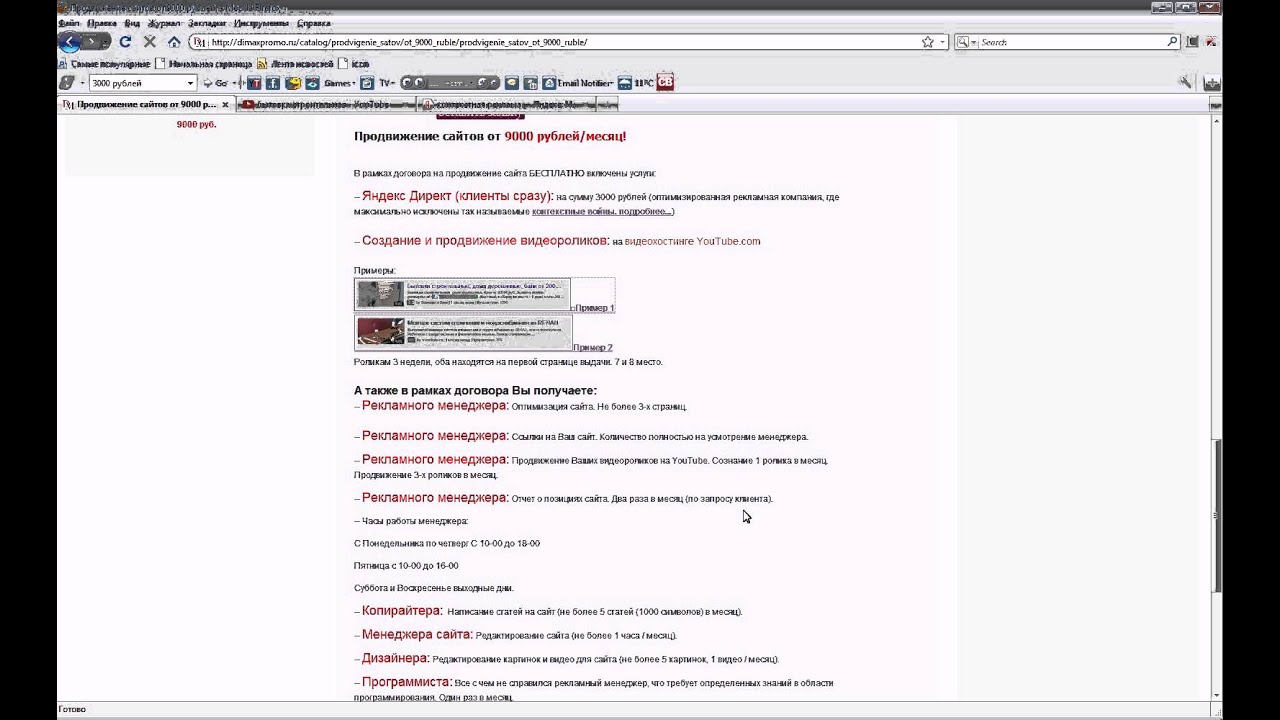Open the list-all-tabs dropdown

1215,104
